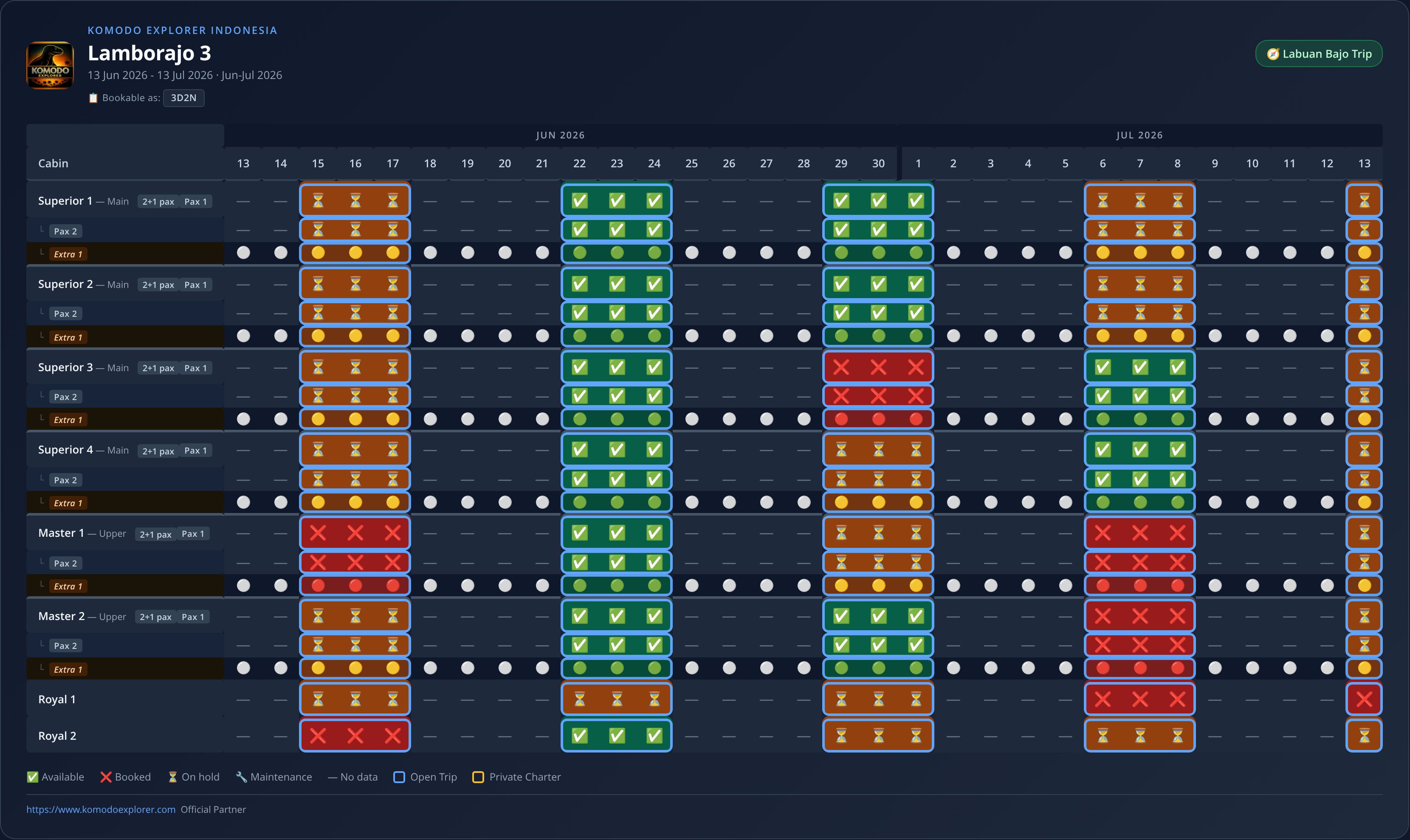
Task: Click the 'No data' legend entry
Action: [x=352, y=777]
